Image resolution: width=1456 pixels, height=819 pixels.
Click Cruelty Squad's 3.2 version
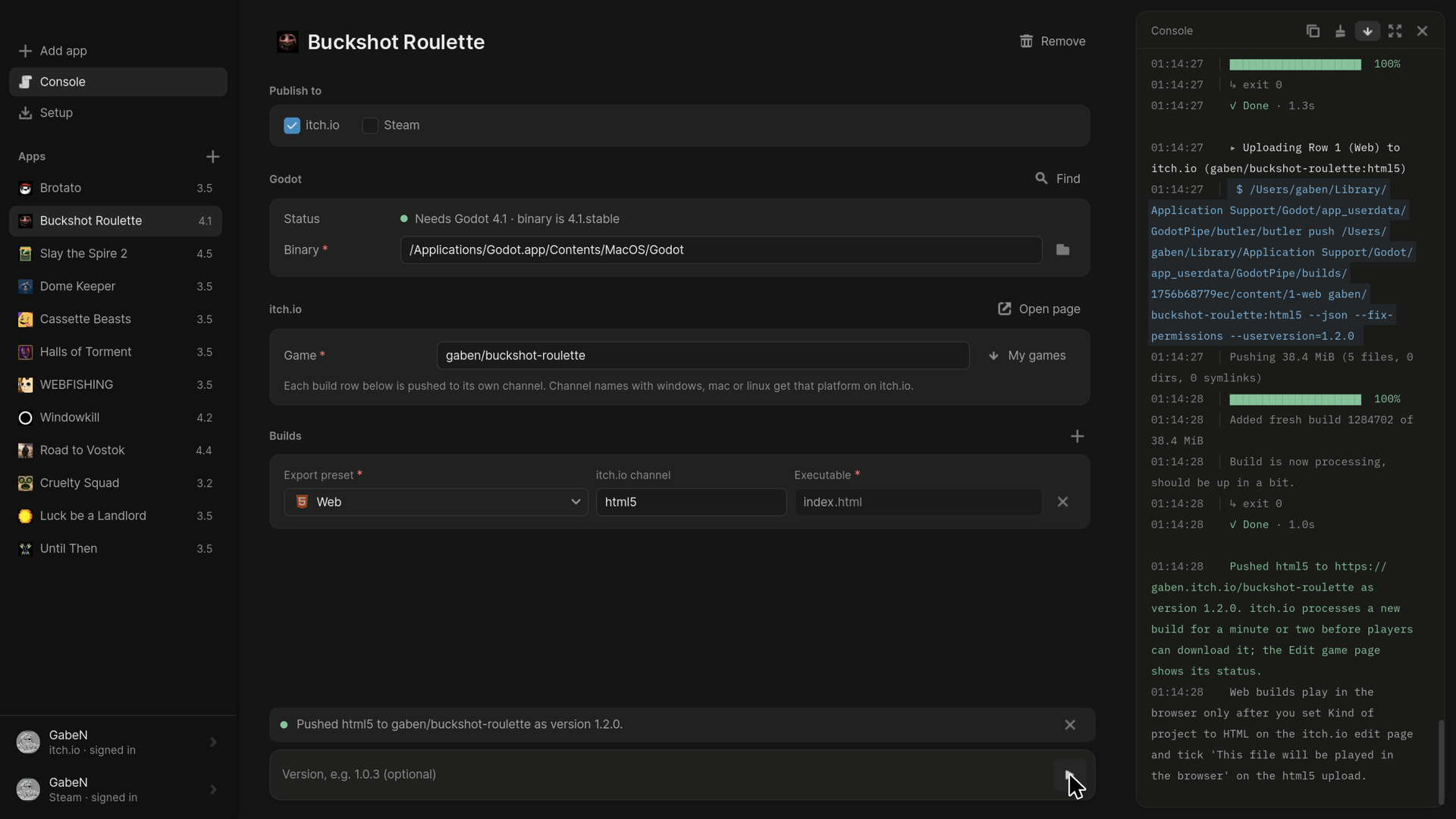204,483
